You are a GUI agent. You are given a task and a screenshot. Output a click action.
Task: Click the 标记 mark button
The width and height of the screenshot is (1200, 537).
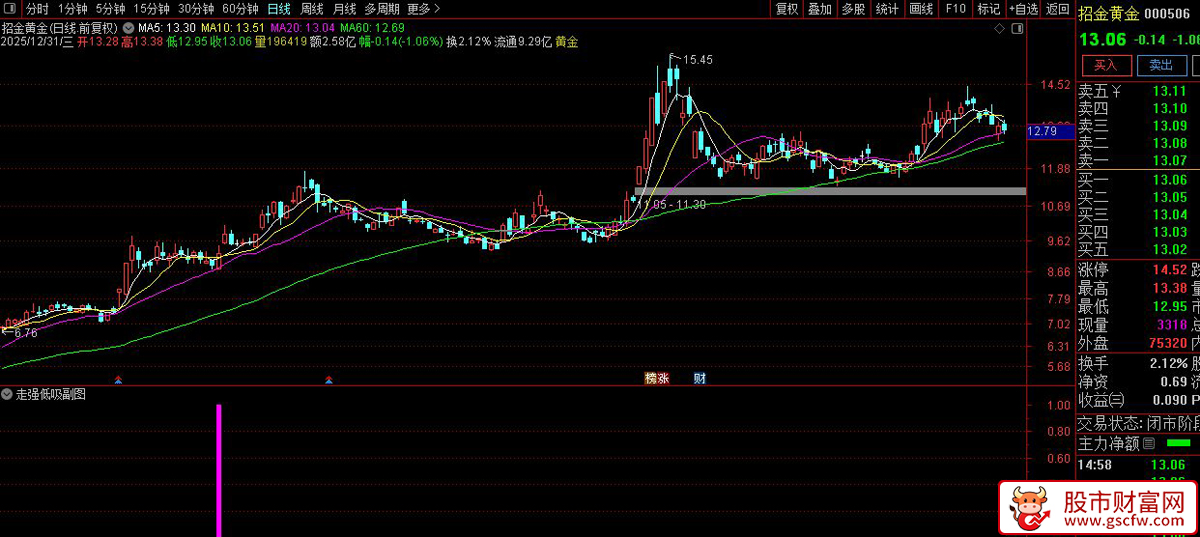click(988, 9)
